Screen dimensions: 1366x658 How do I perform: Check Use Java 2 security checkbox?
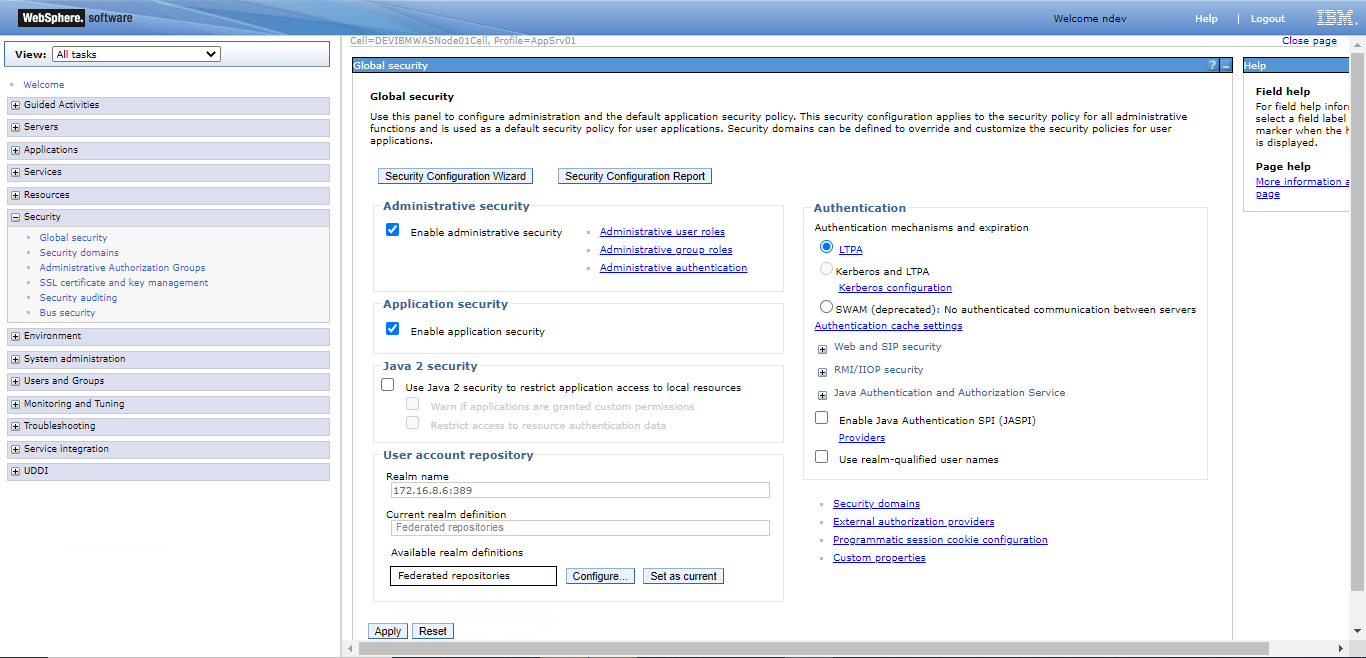point(387,385)
